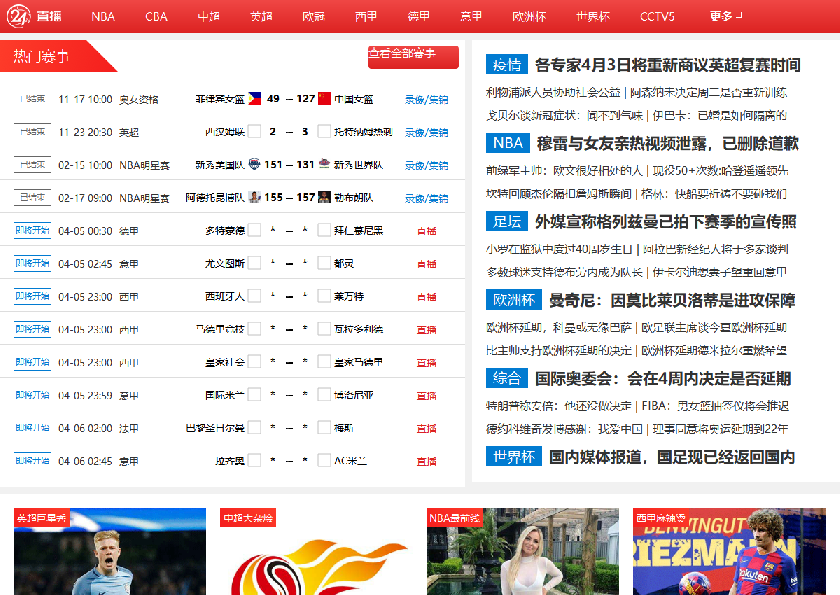Click the blue 世界杯 news category tag
This screenshot has width=840, height=595.
[x=514, y=456]
